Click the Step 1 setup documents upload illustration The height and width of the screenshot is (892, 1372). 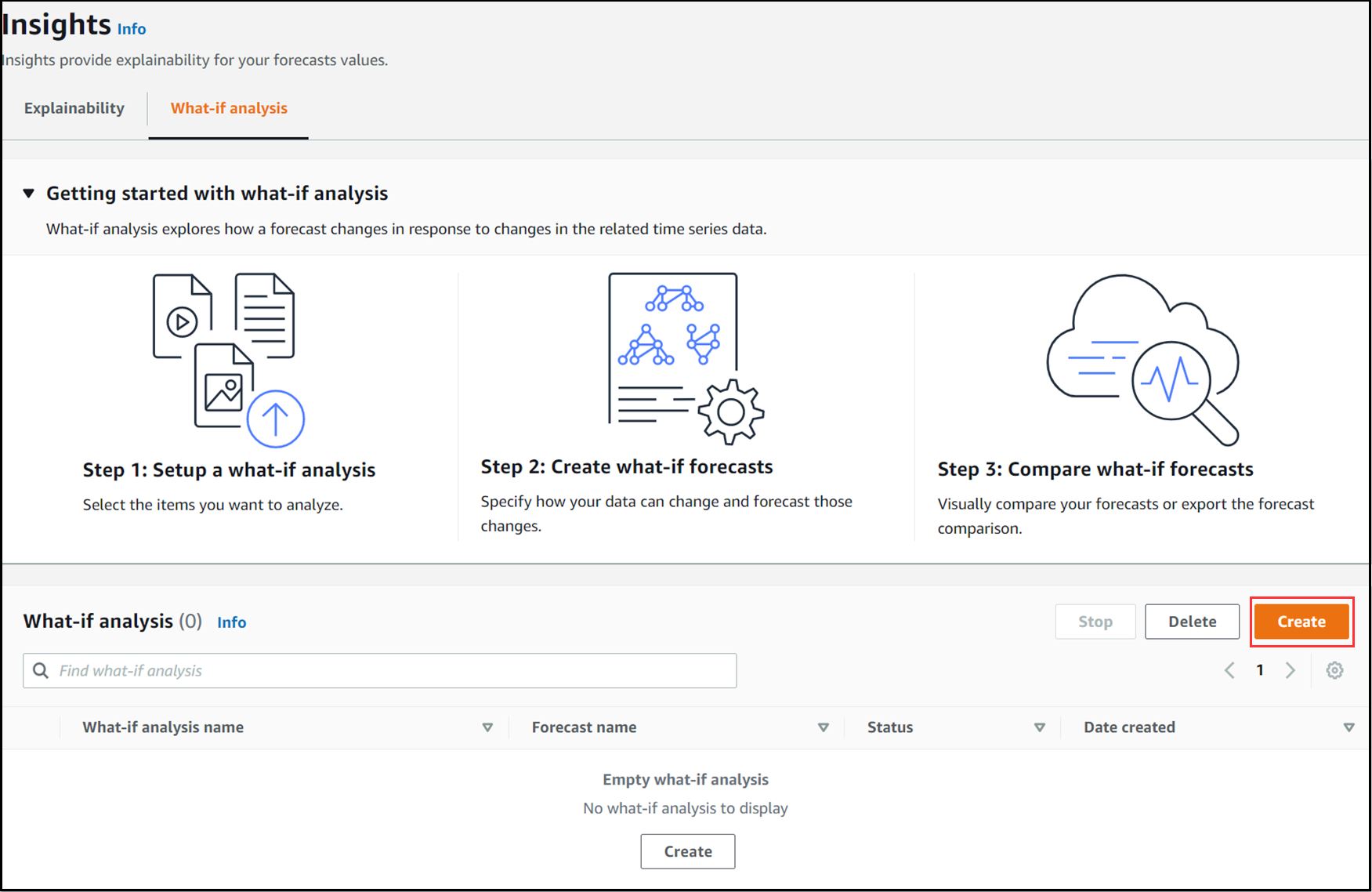coord(228,360)
